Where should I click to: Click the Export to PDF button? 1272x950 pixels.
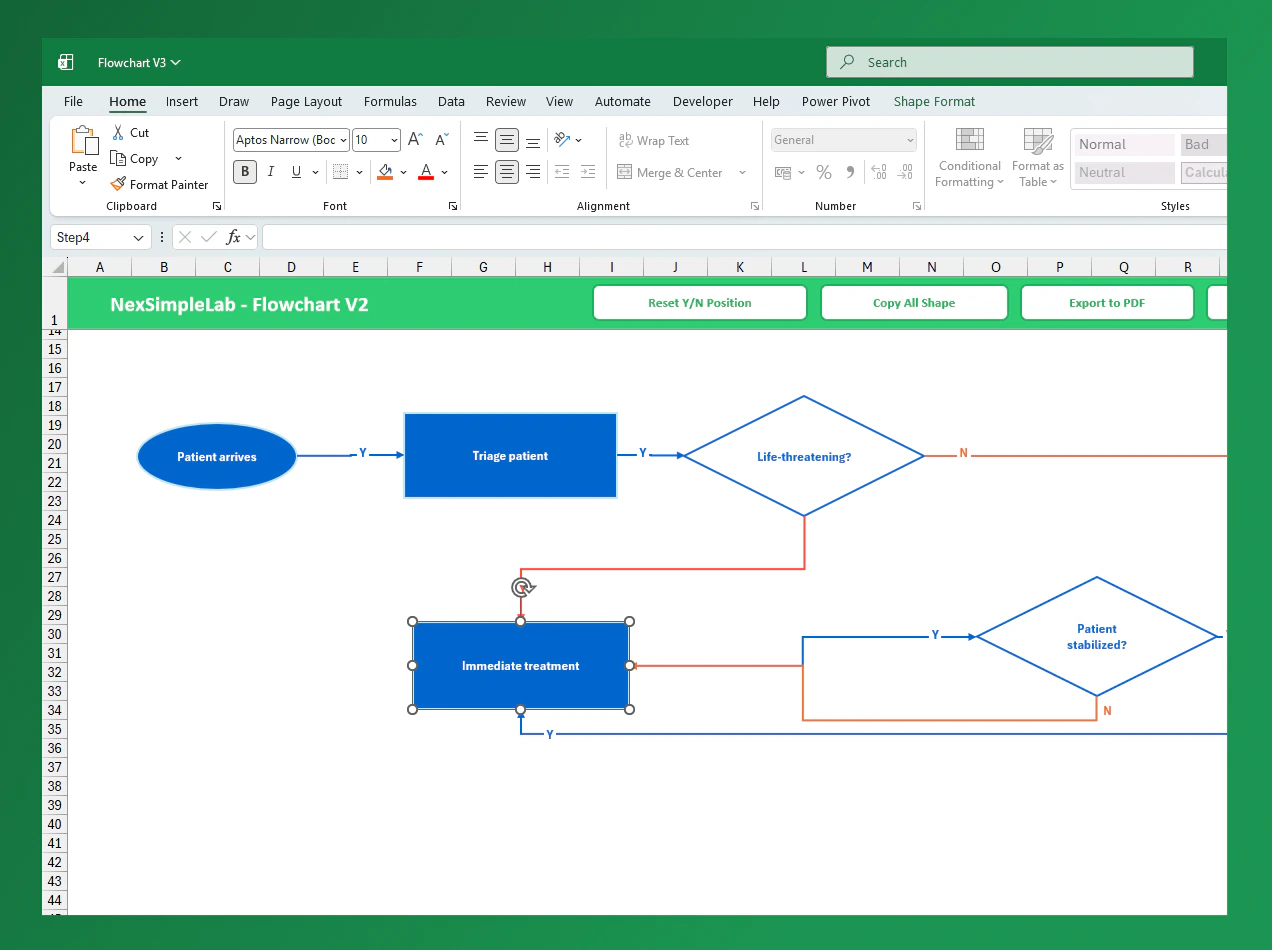1107,303
